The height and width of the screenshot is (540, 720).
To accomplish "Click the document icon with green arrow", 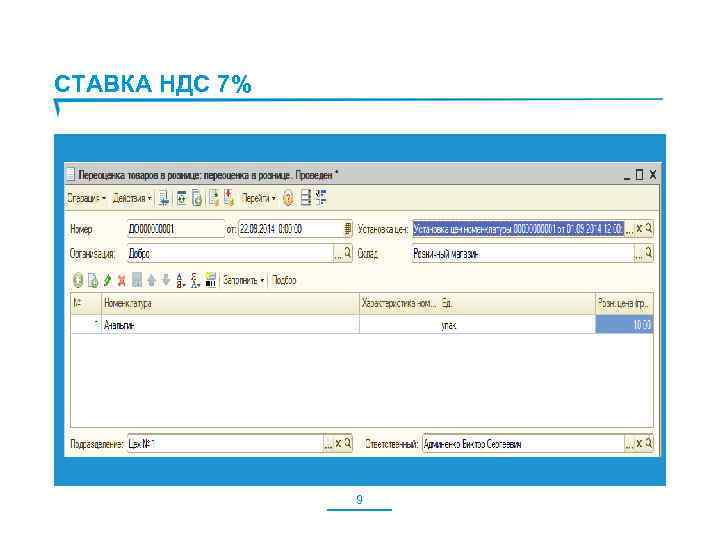I will [x=214, y=198].
